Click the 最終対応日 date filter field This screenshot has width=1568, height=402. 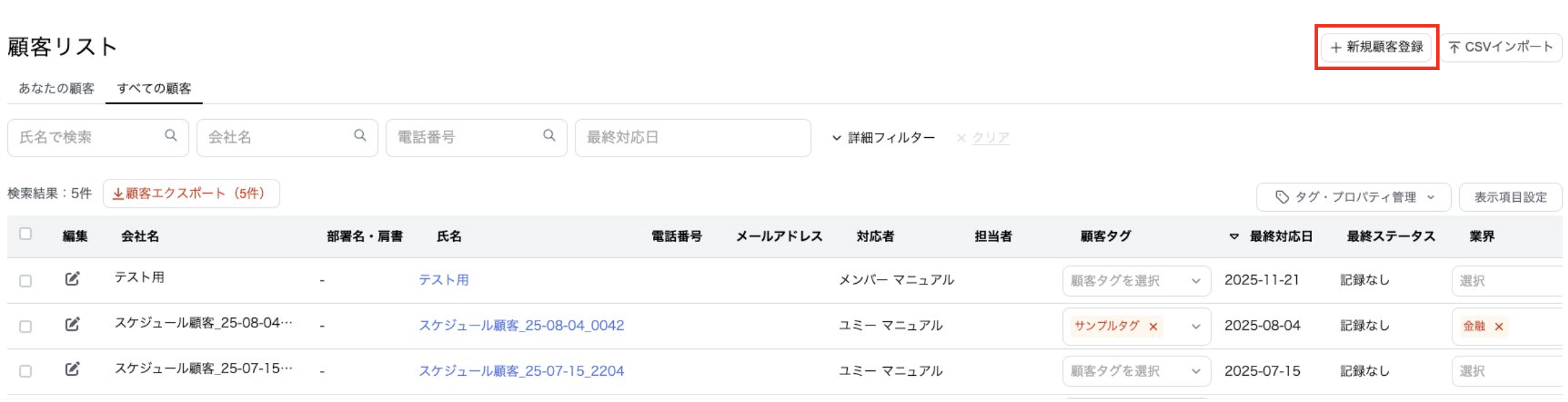[693, 138]
